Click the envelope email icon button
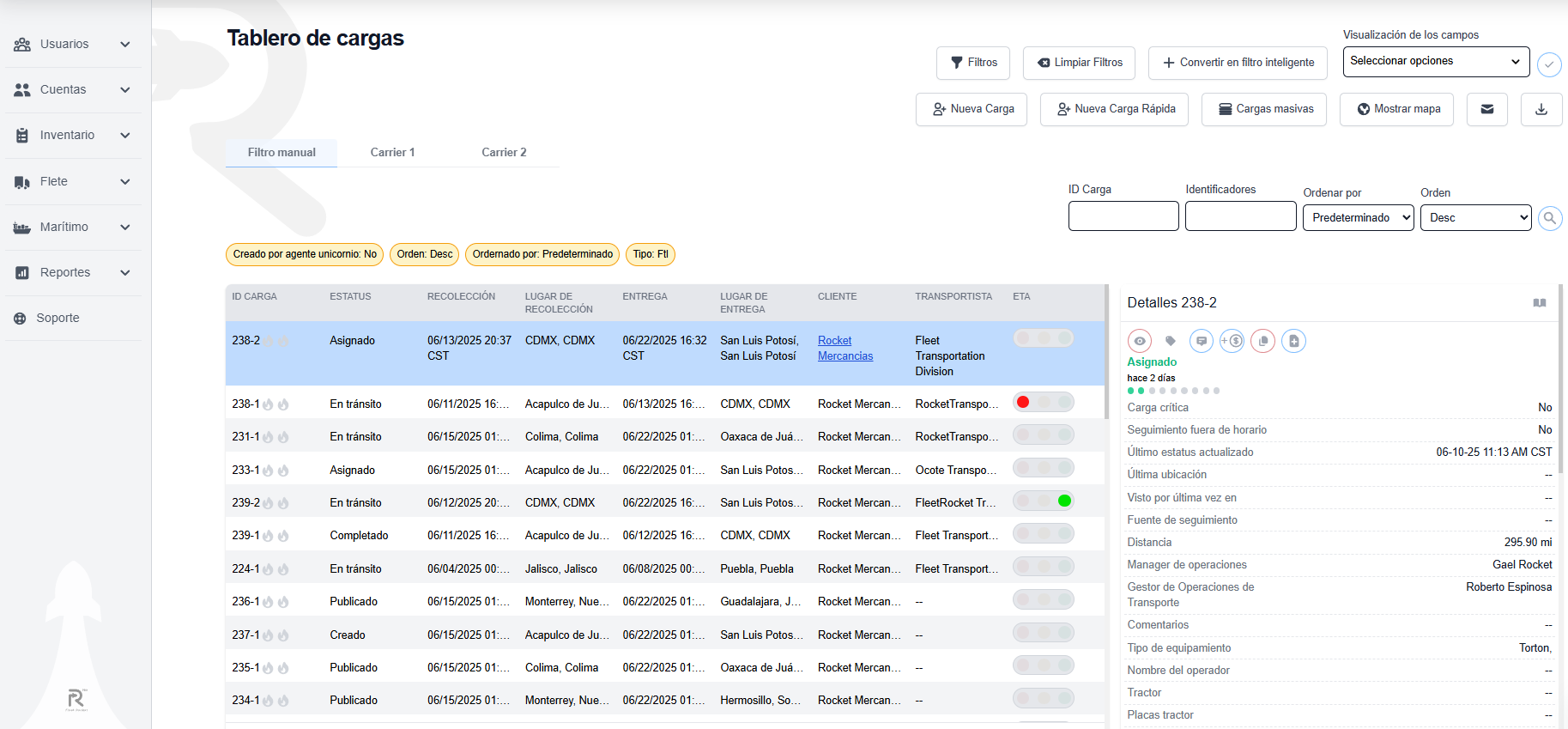Image resolution: width=1568 pixels, height=729 pixels. pos(1486,109)
